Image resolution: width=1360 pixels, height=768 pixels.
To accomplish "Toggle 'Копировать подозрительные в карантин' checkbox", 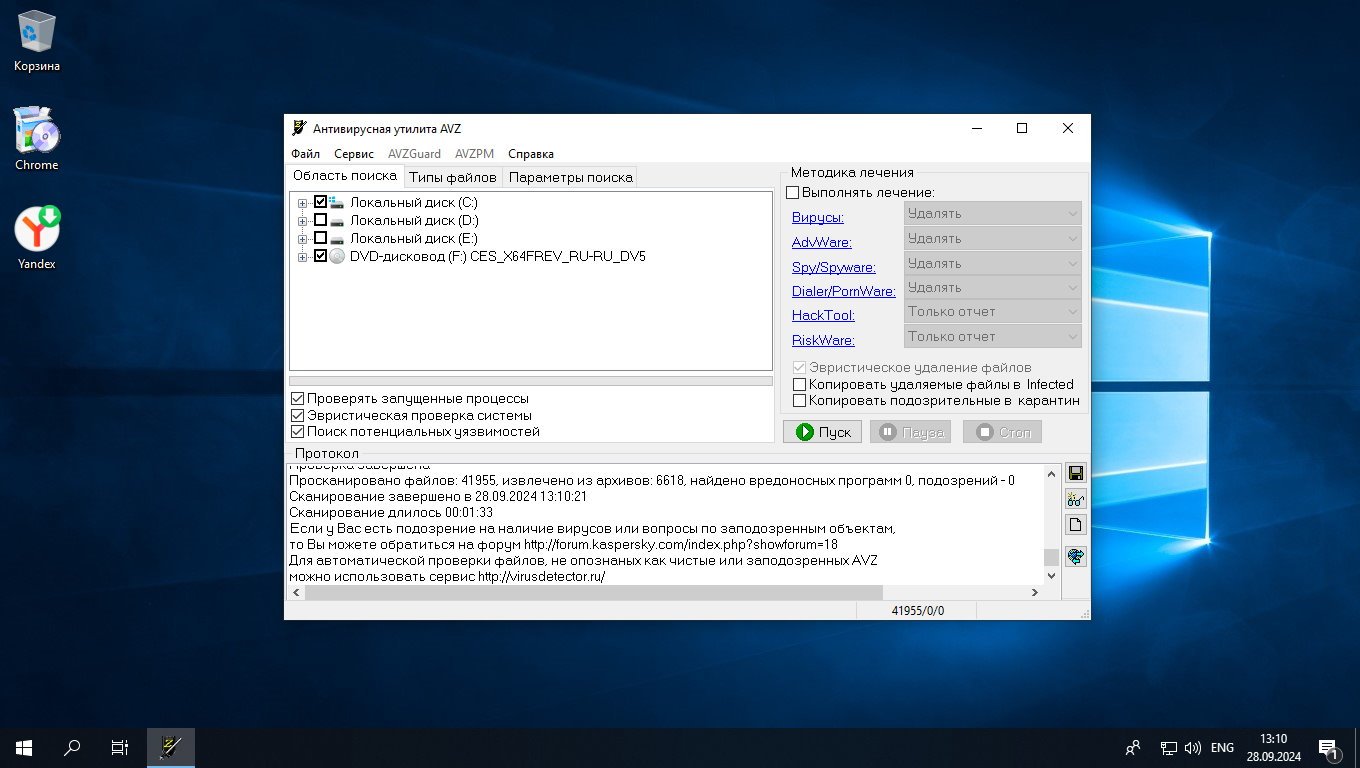I will [x=799, y=401].
